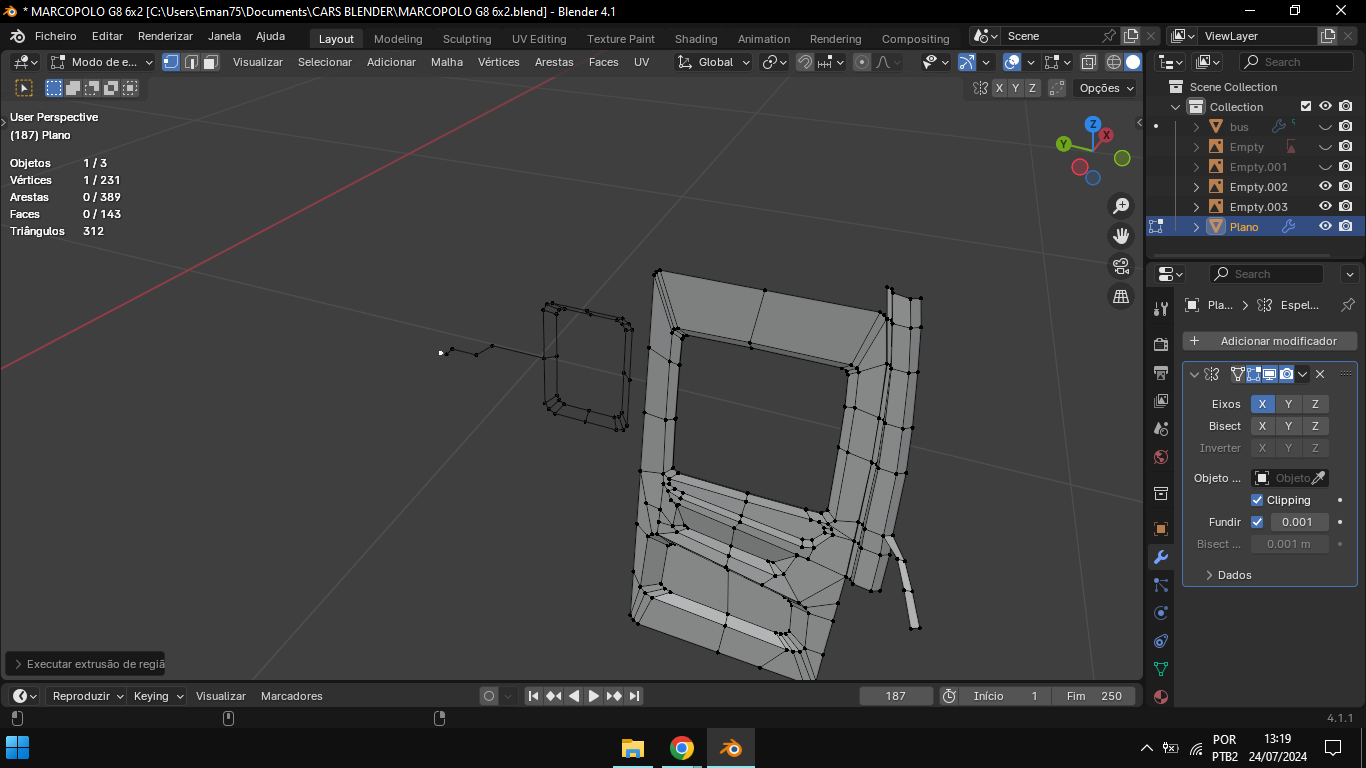
Task: Open Global transform orientation dropdown
Action: coord(713,62)
